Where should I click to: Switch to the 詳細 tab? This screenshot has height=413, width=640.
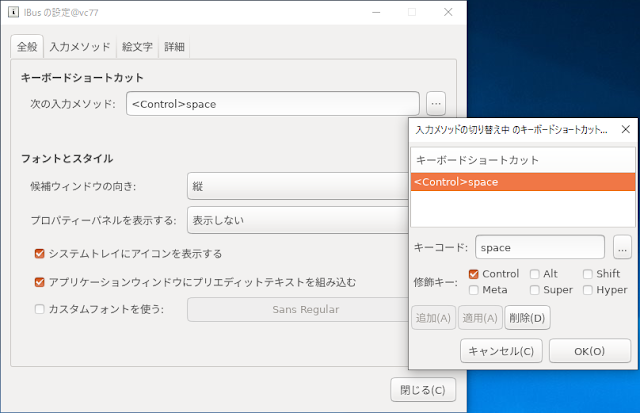(174, 47)
